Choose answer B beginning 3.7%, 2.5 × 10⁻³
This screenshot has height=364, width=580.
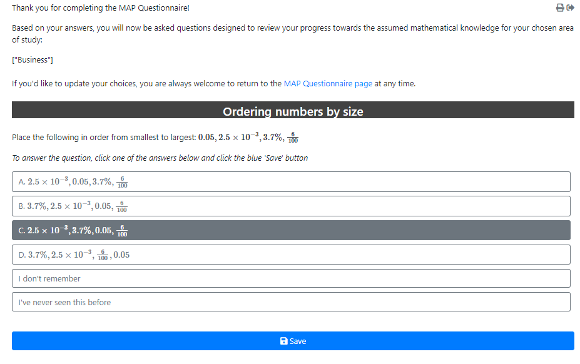(x=291, y=206)
